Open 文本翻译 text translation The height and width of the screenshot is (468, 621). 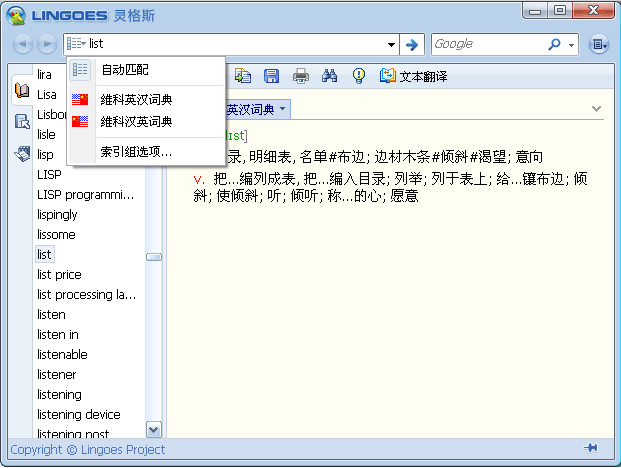tap(413, 76)
